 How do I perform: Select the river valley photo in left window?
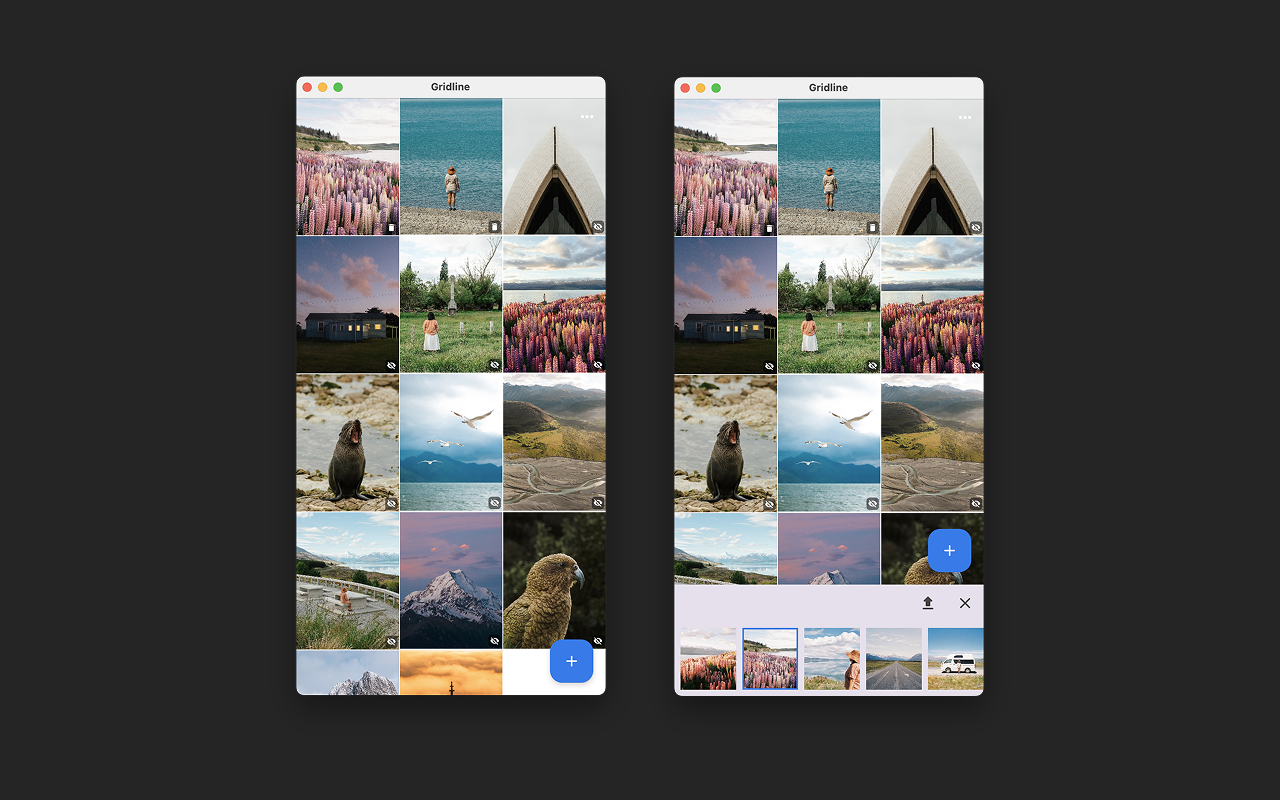tap(554, 443)
